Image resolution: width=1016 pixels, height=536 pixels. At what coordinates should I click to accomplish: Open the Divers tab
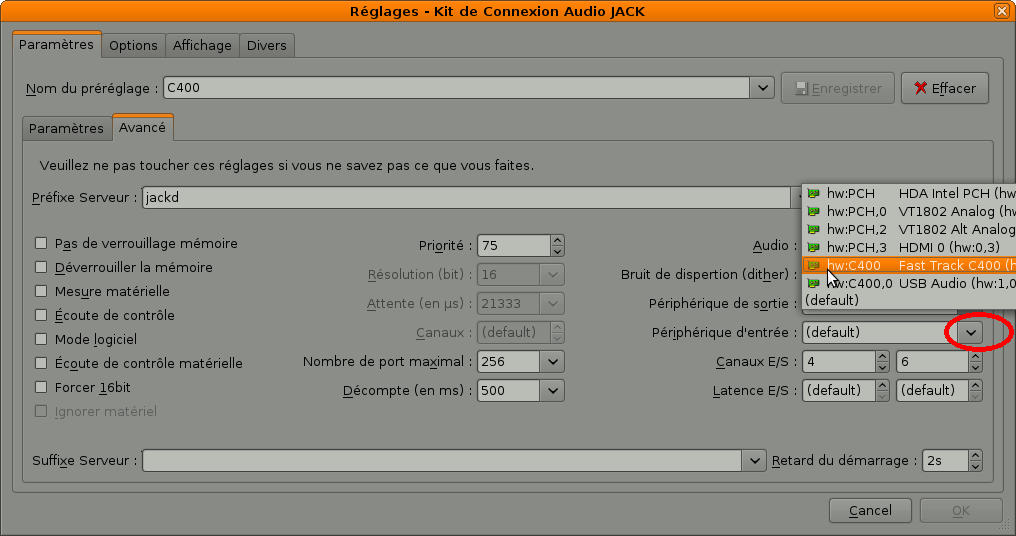(x=266, y=45)
